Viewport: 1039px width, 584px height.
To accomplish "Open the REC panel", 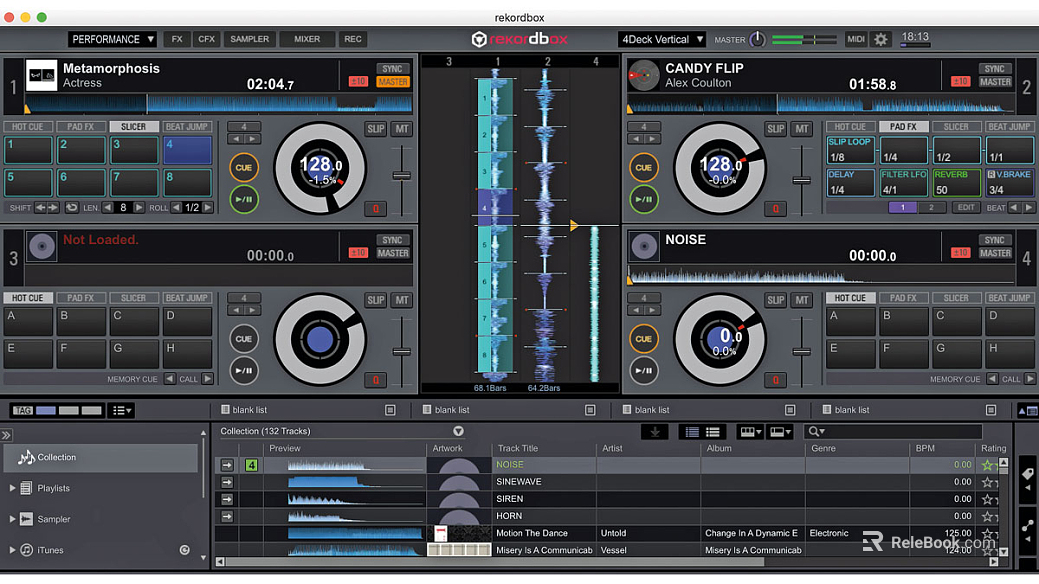I will coord(353,39).
